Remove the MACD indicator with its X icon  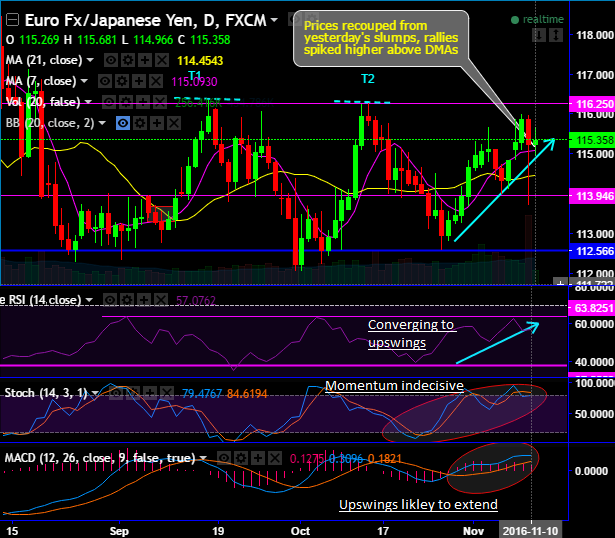coord(274,458)
